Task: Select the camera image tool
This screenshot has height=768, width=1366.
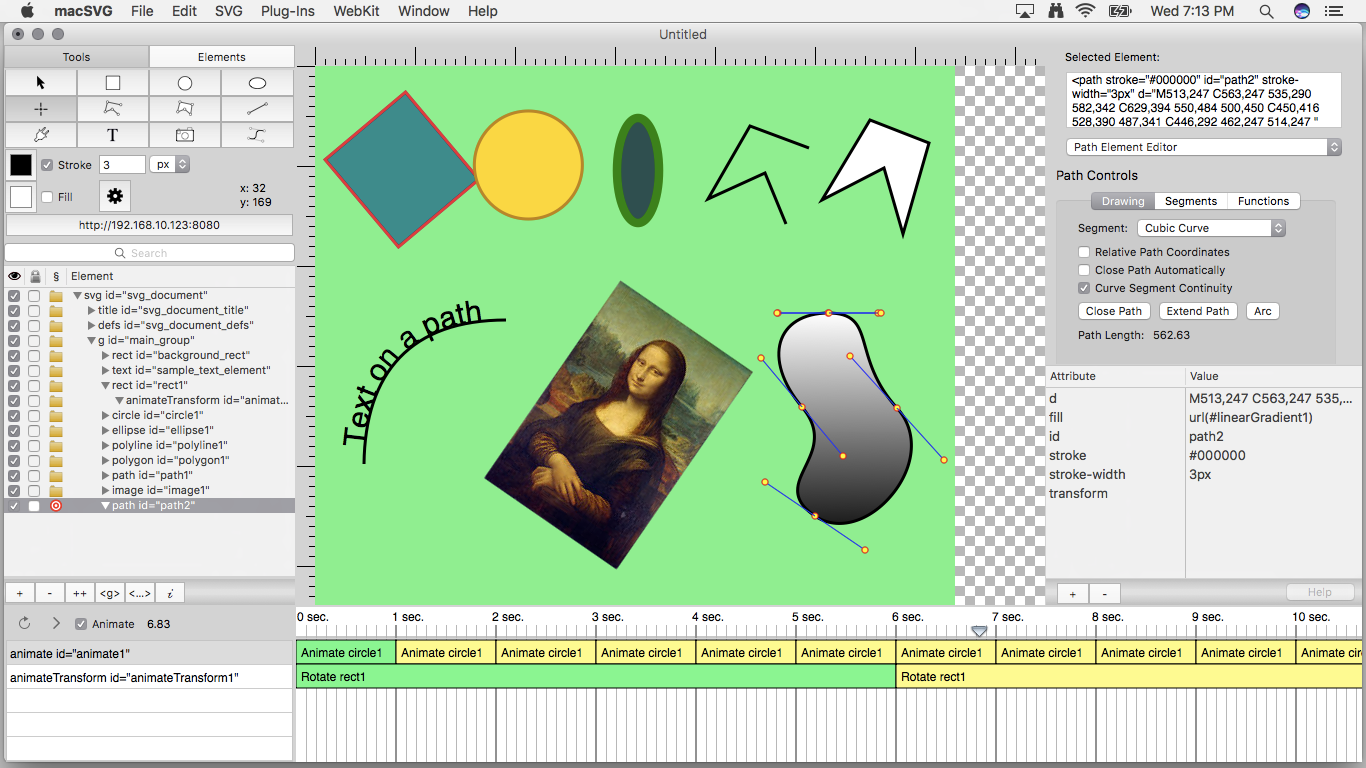Action: [x=185, y=135]
